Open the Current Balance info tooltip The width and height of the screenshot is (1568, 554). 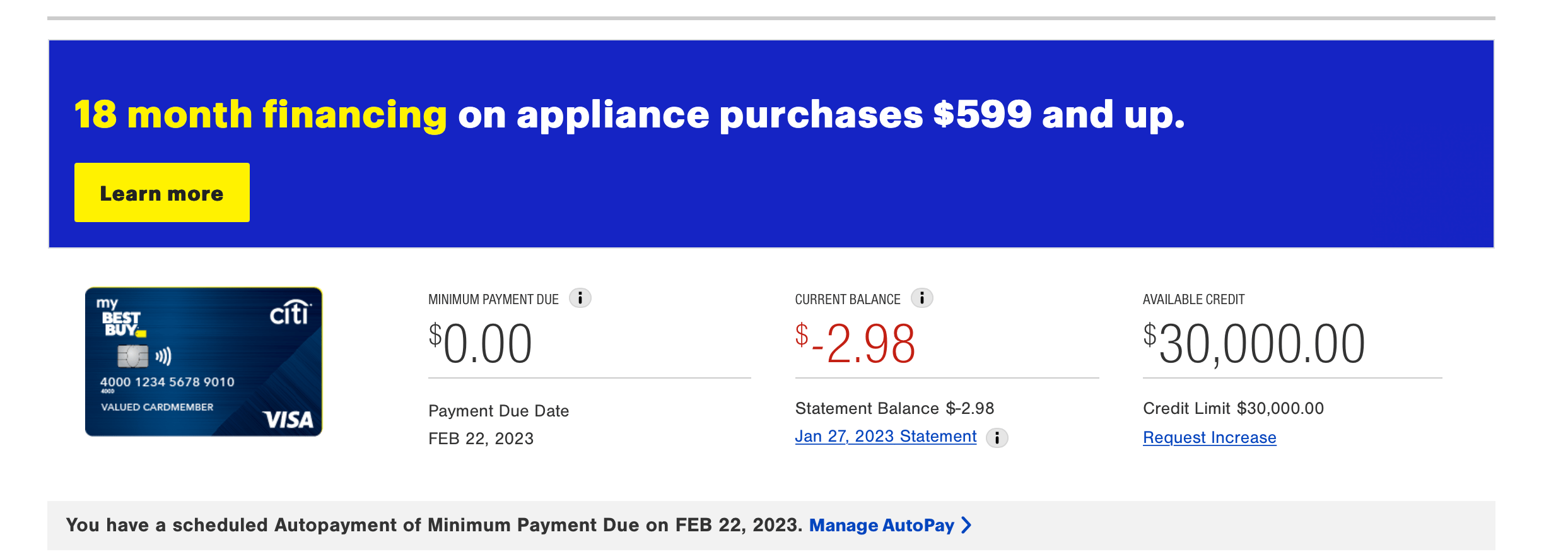click(923, 299)
